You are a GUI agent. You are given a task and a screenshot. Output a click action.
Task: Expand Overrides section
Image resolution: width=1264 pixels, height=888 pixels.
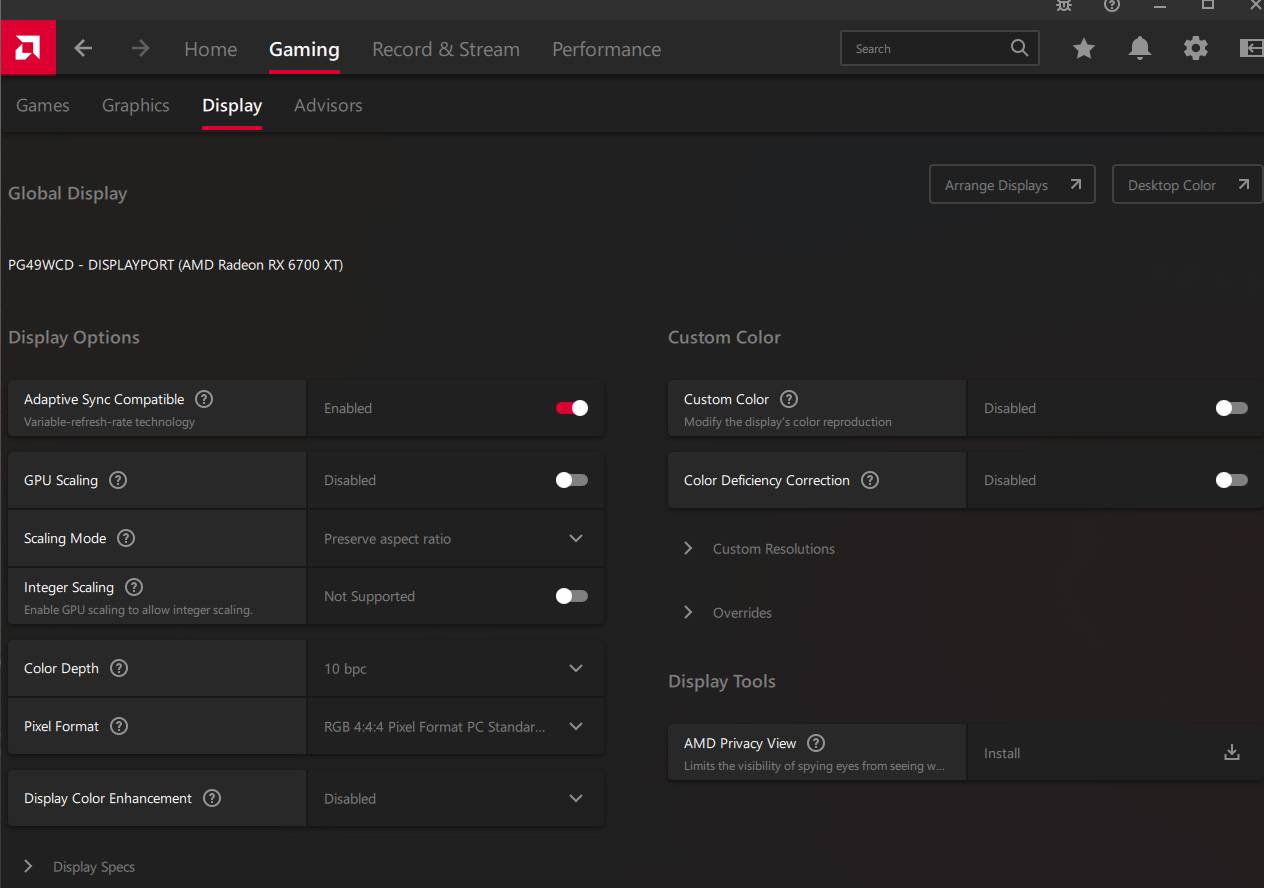pyautogui.click(x=728, y=612)
